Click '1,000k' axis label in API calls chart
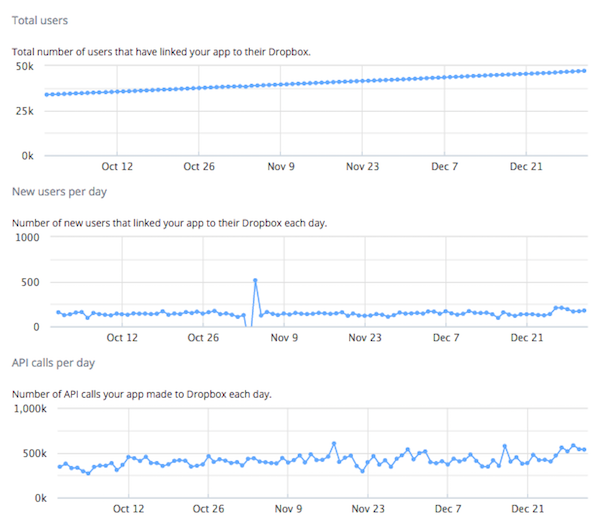This screenshot has height=531, width=600. pyautogui.click(x=30, y=409)
